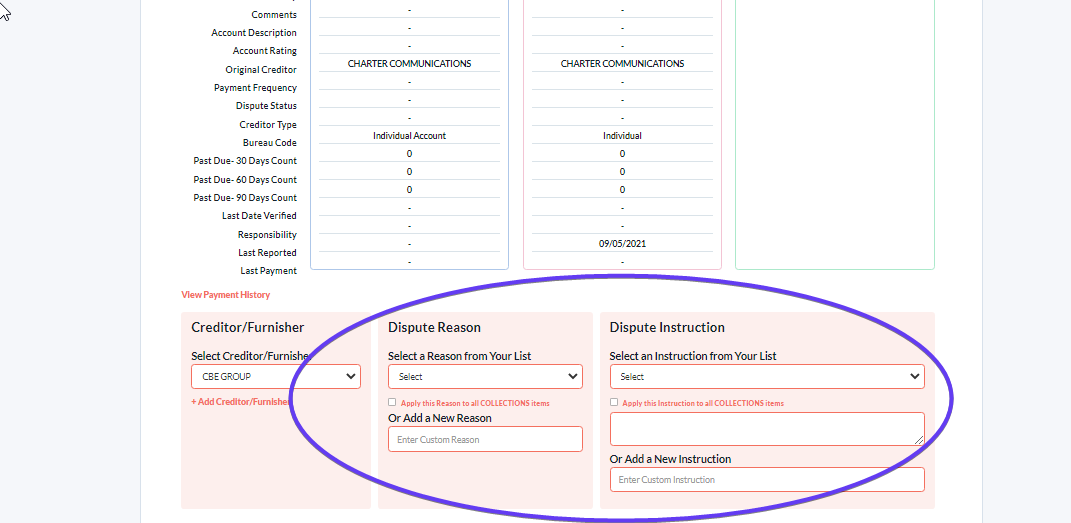The height and width of the screenshot is (523, 1071).
Task: Expand the CBE GROUP creditor dropdown
Action: (275, 376)
